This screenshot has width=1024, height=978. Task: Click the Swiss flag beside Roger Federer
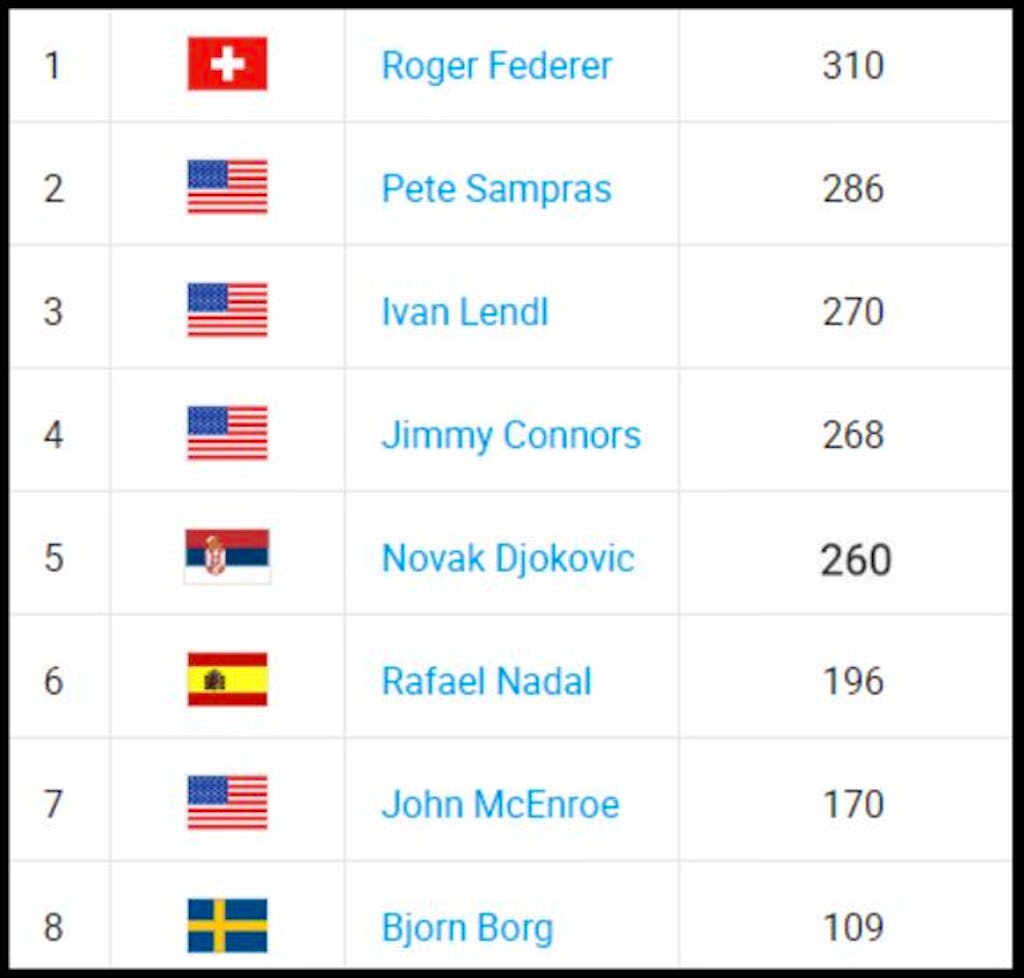pos(227,63)
